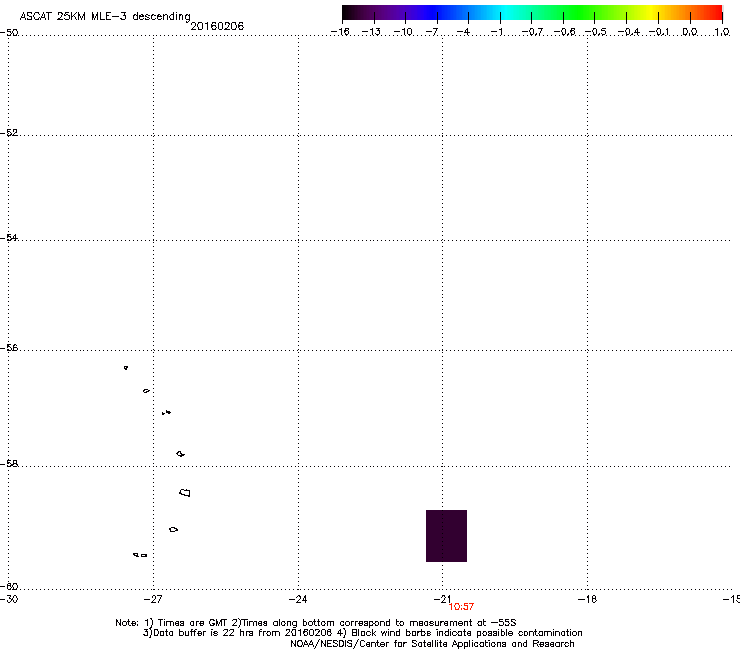
Task: Click the northernmost small island outline
Action: coord(126,368)
